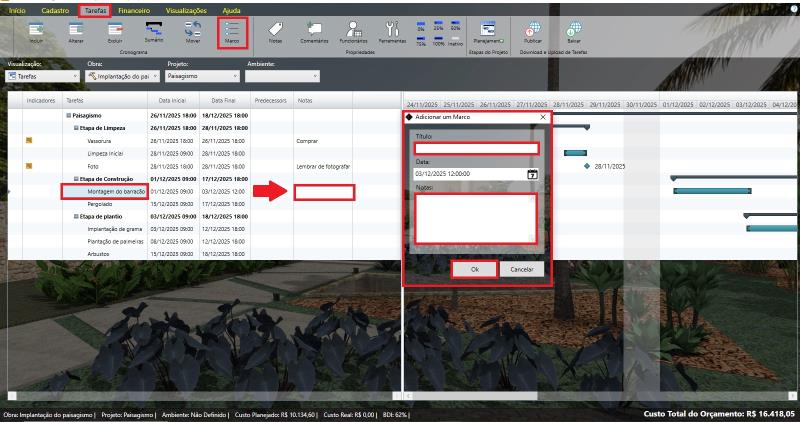The image size is (800, 422).
Task: Select the 28/11/2025 milestone diamond in the Gantt chart
Action: pos(587,166)
